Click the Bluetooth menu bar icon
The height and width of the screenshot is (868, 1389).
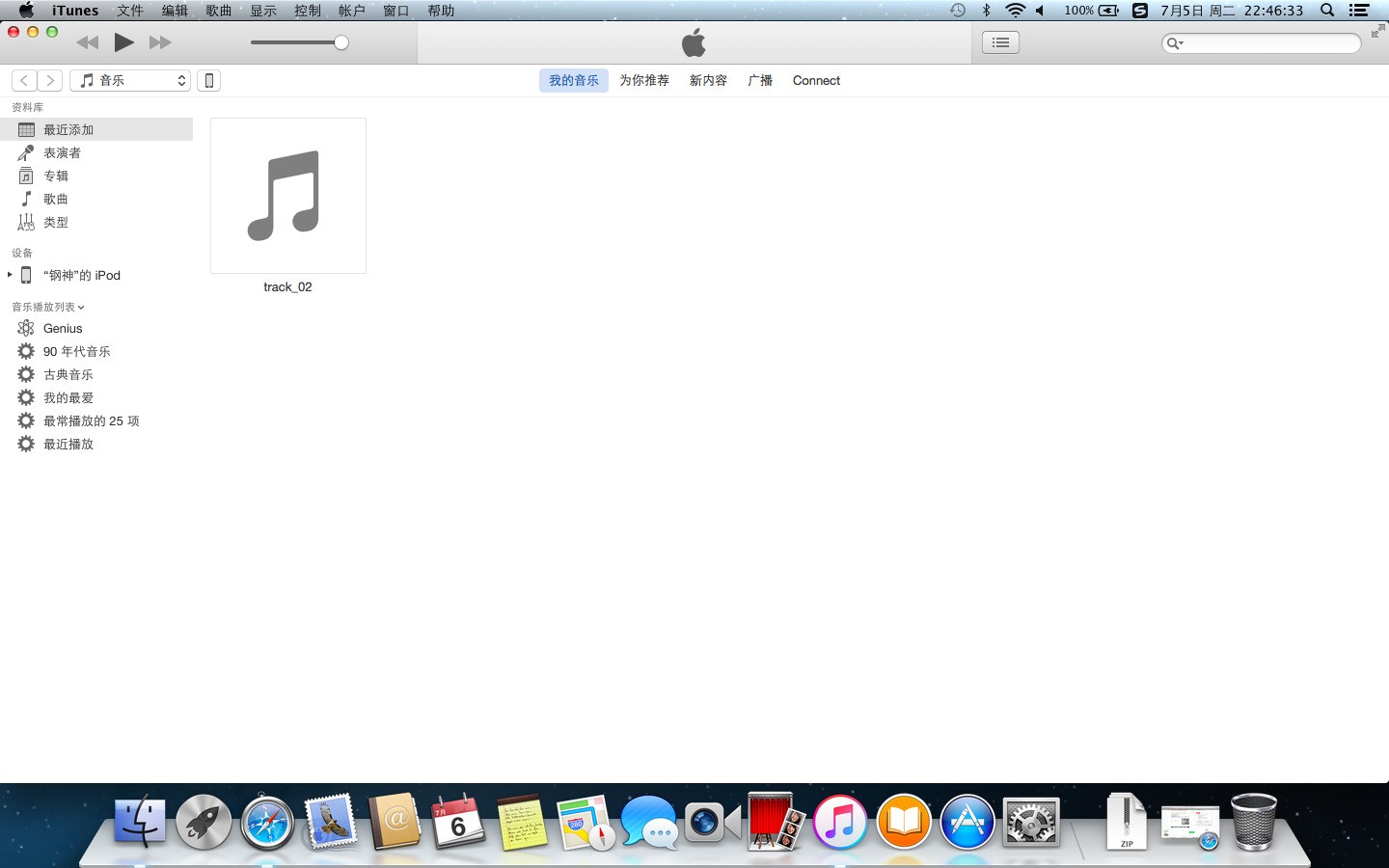pyautogui.click(x=986, y=11)
